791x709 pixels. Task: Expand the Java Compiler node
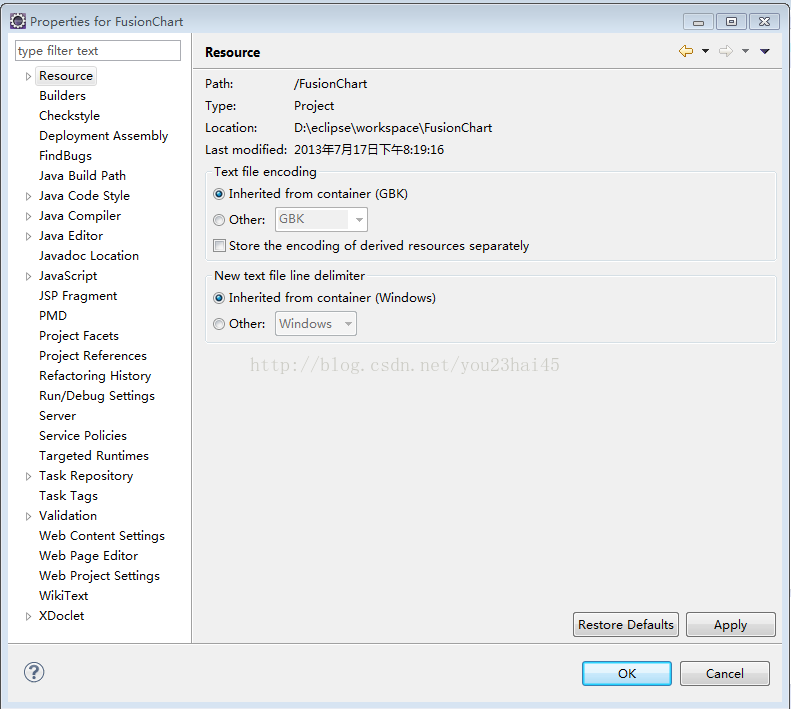click(28, 216)
